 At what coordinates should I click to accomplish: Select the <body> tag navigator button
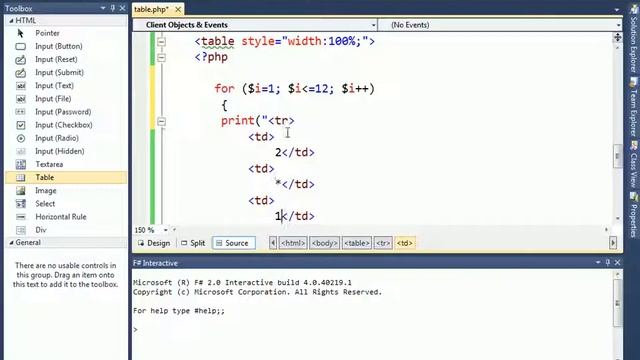(324, 243)
